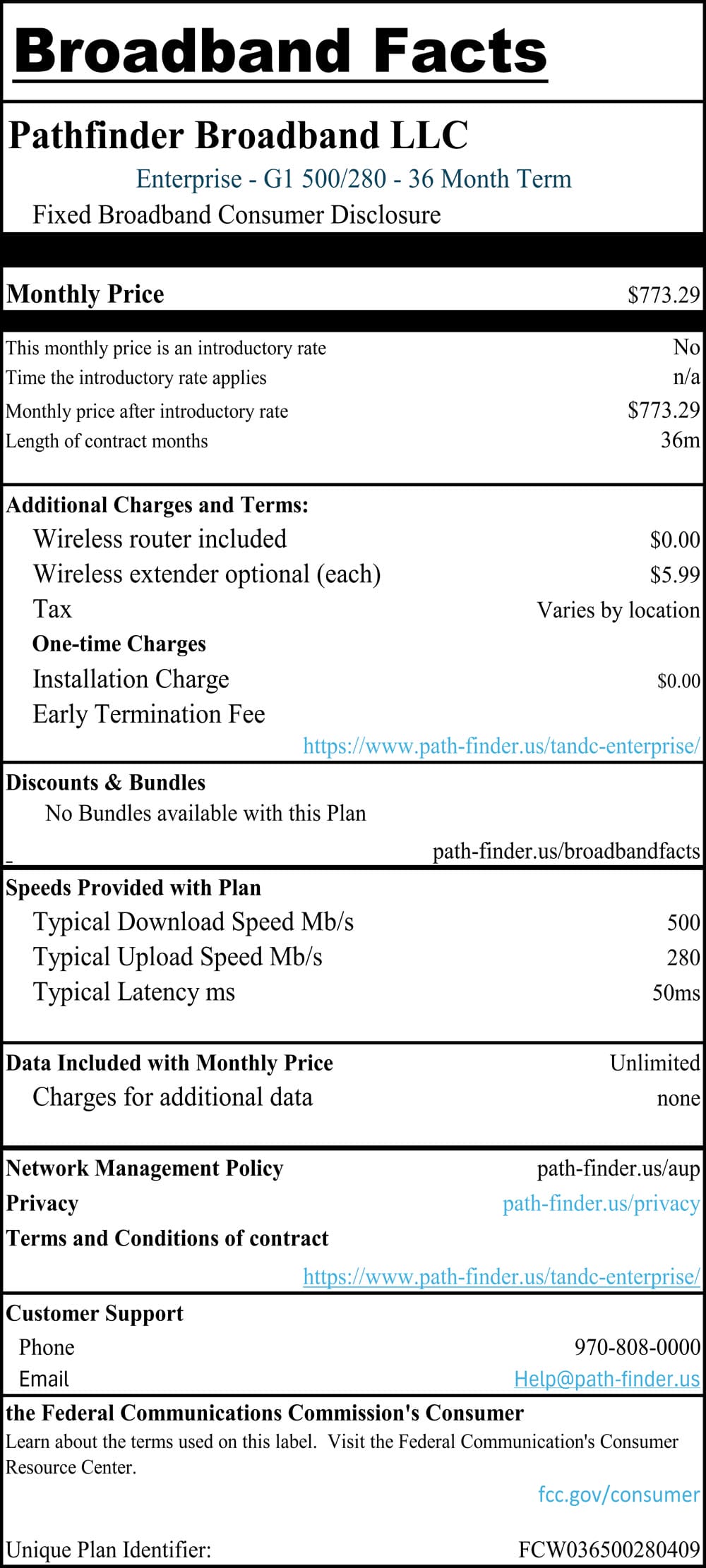Click the Discounts & Bundles heading
The width and height of the screenshot is (706, 1568).
click(106, 783)
